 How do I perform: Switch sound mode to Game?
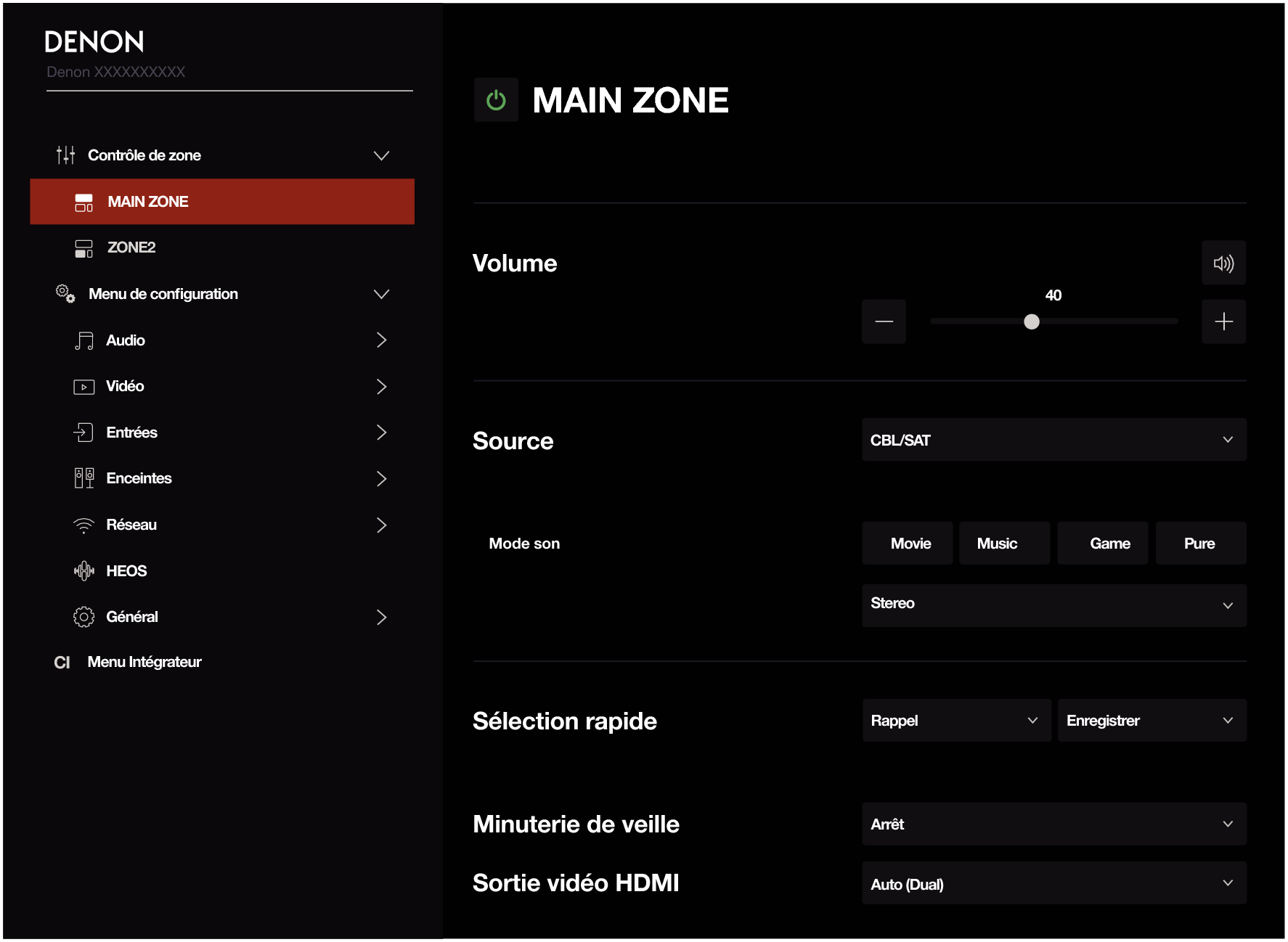tap(1109, 544)
